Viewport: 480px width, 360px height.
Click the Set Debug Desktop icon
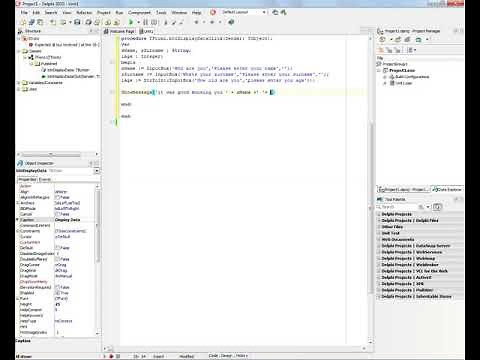click(283, 12)
